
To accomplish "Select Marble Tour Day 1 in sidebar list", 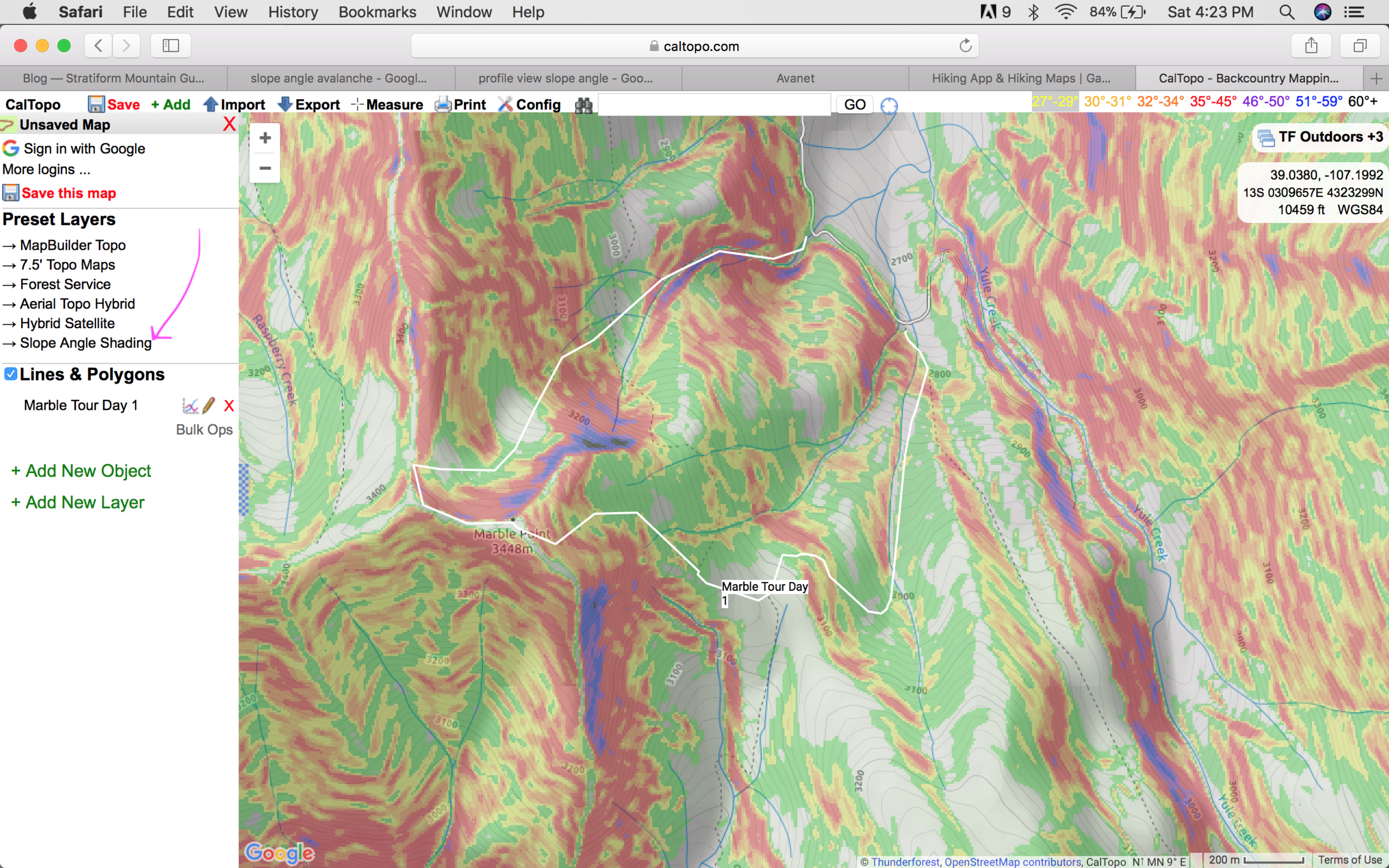I will [x=81, y=405].
